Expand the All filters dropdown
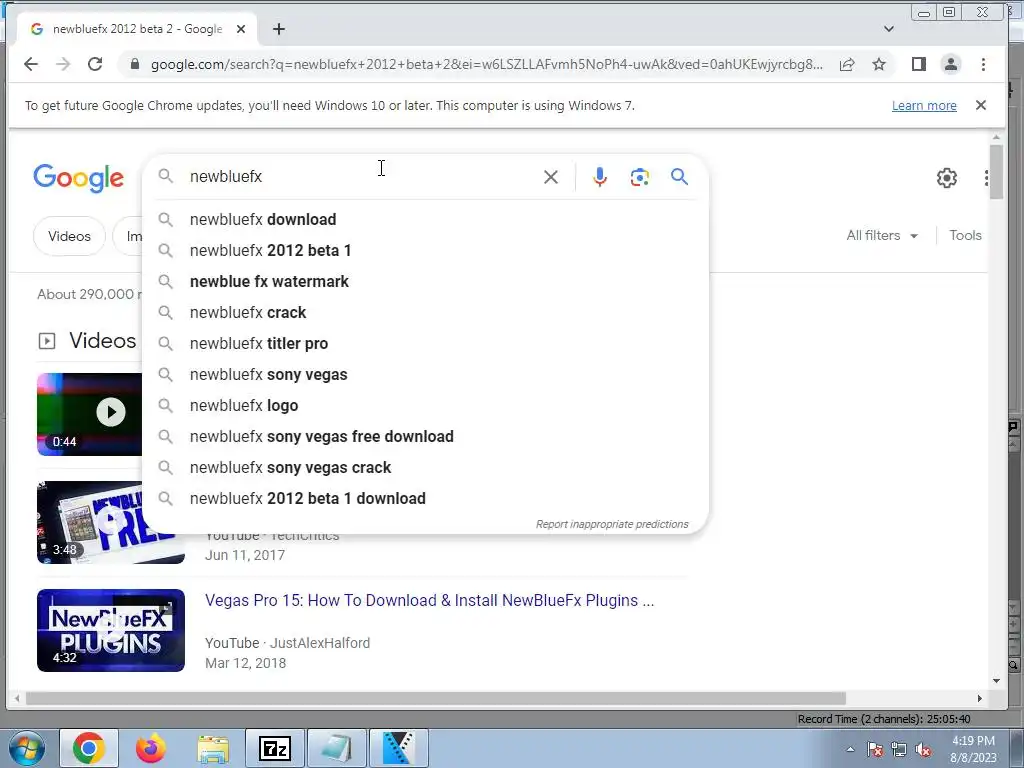This screenshot has height=768, width=1024. (x=882, y=235)
